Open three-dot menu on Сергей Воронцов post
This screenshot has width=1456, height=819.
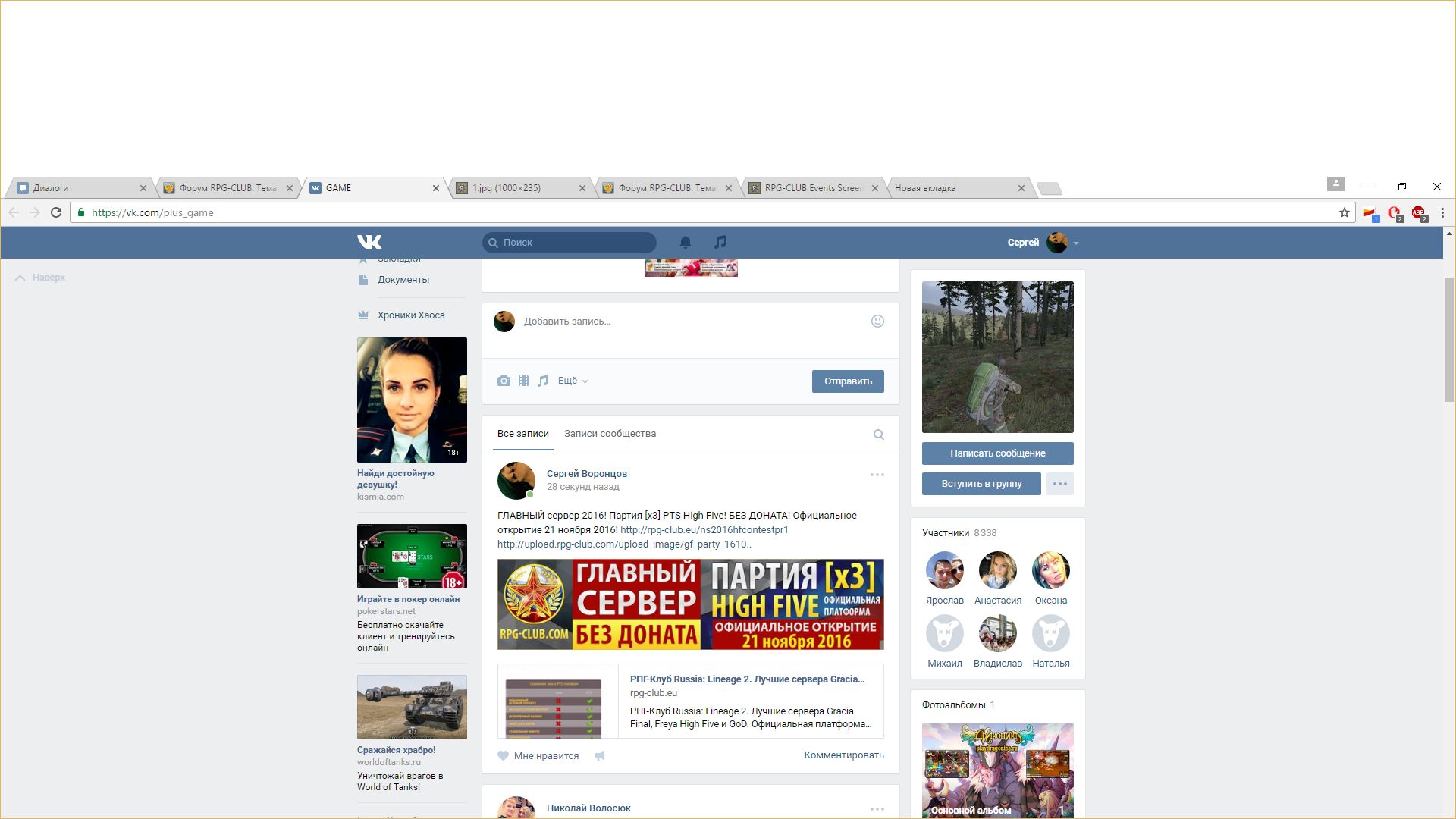coord(877,475)
